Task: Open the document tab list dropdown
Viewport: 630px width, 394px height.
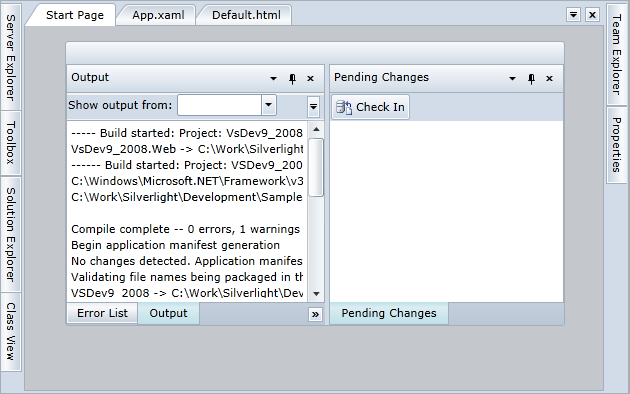Action: click(x=573, y=15)
